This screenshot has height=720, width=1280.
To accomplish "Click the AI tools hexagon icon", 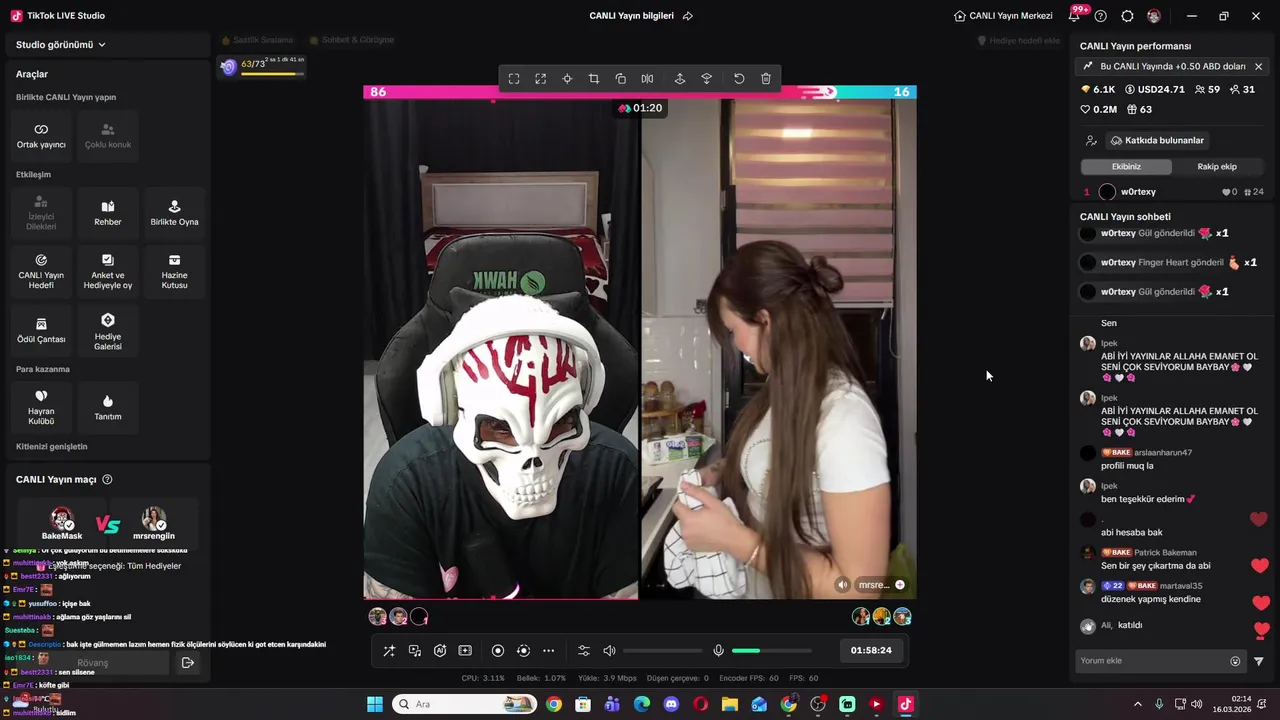I will (x=440, y=651).
